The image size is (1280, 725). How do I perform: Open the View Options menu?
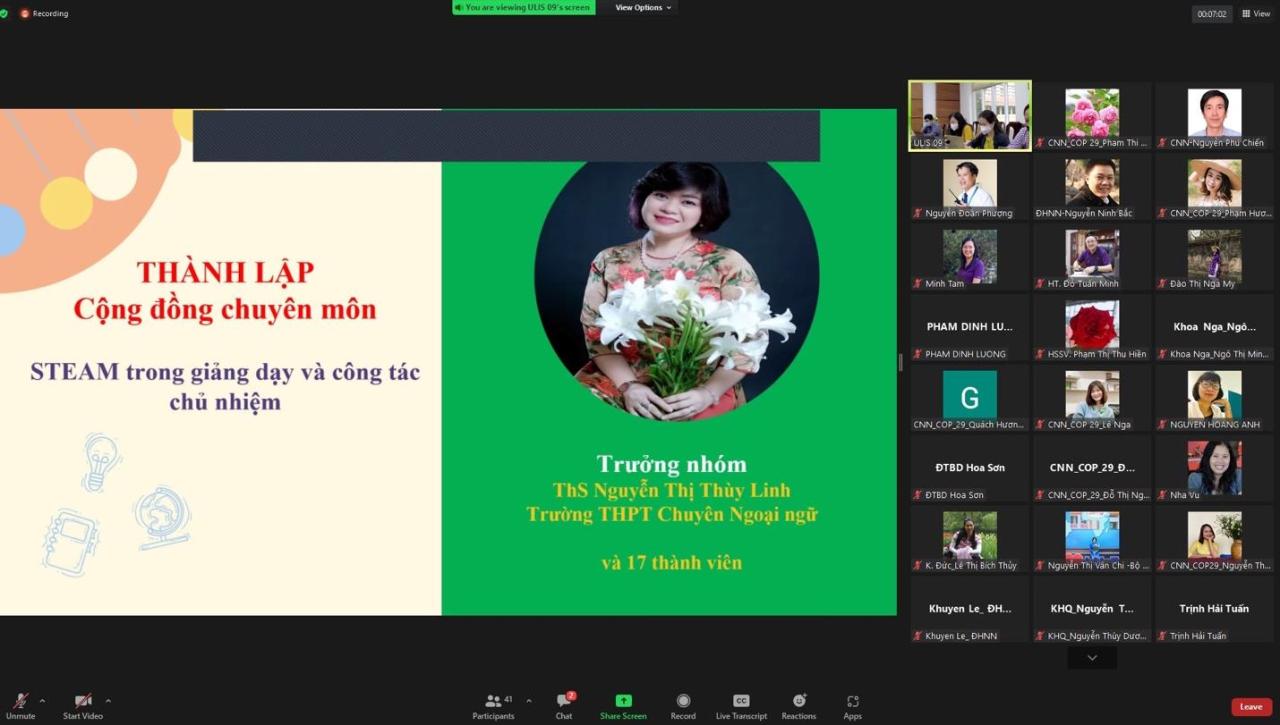[640, 7]
